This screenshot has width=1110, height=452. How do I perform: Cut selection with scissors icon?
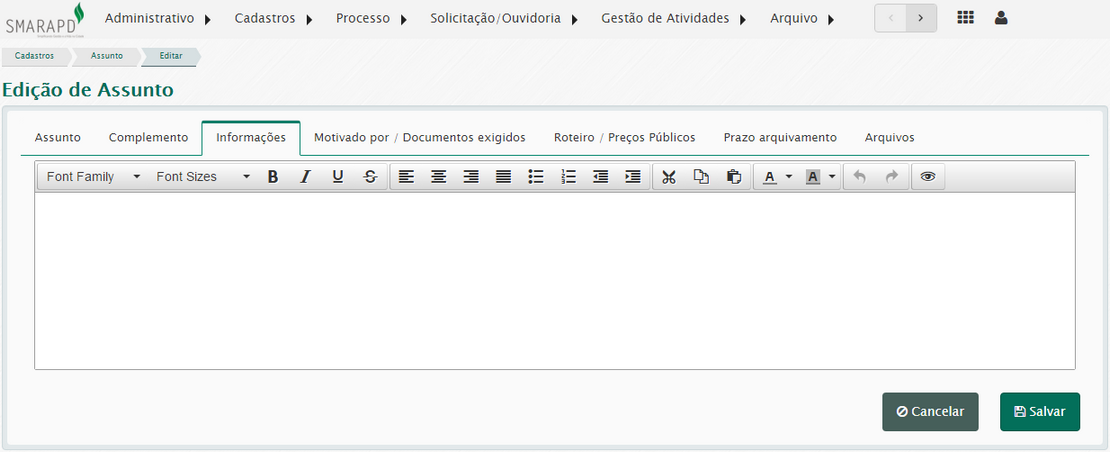pos(669,177)
